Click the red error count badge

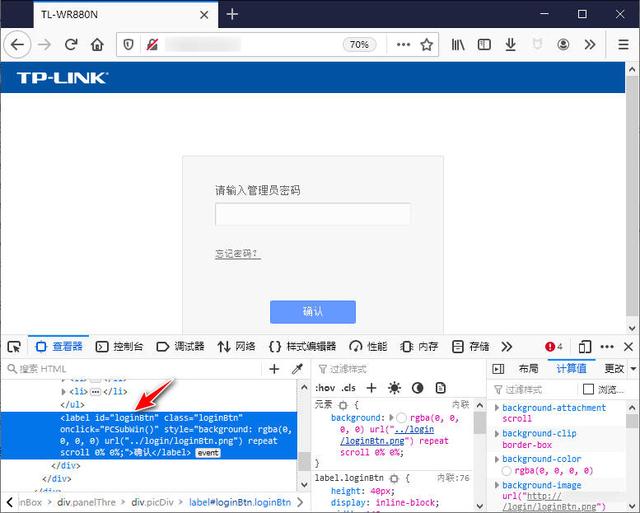(x=554, y=347)
